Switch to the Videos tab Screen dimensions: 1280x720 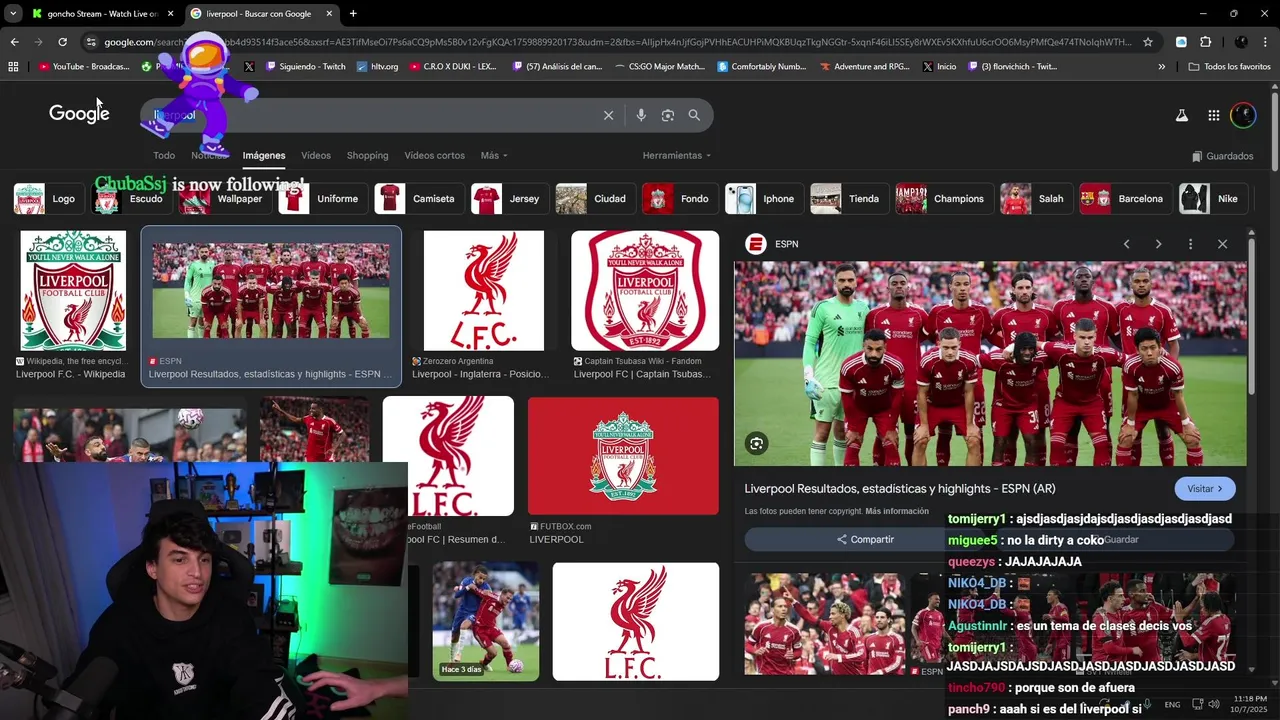coord(316,156)
